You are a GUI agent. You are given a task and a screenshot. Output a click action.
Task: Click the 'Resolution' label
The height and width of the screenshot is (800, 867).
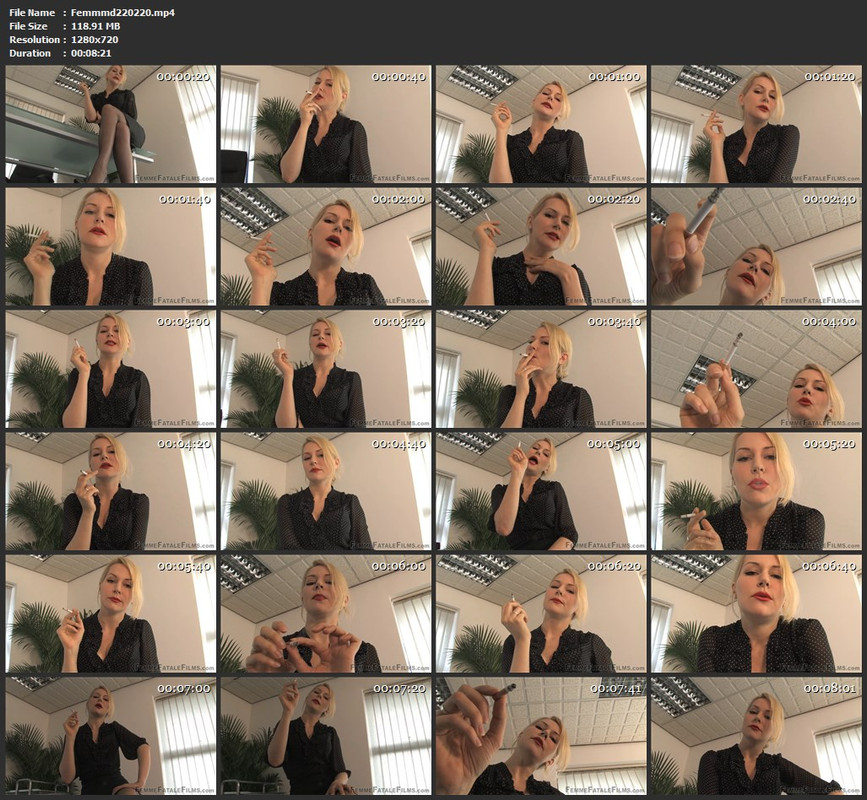click(x=34, y=40)
